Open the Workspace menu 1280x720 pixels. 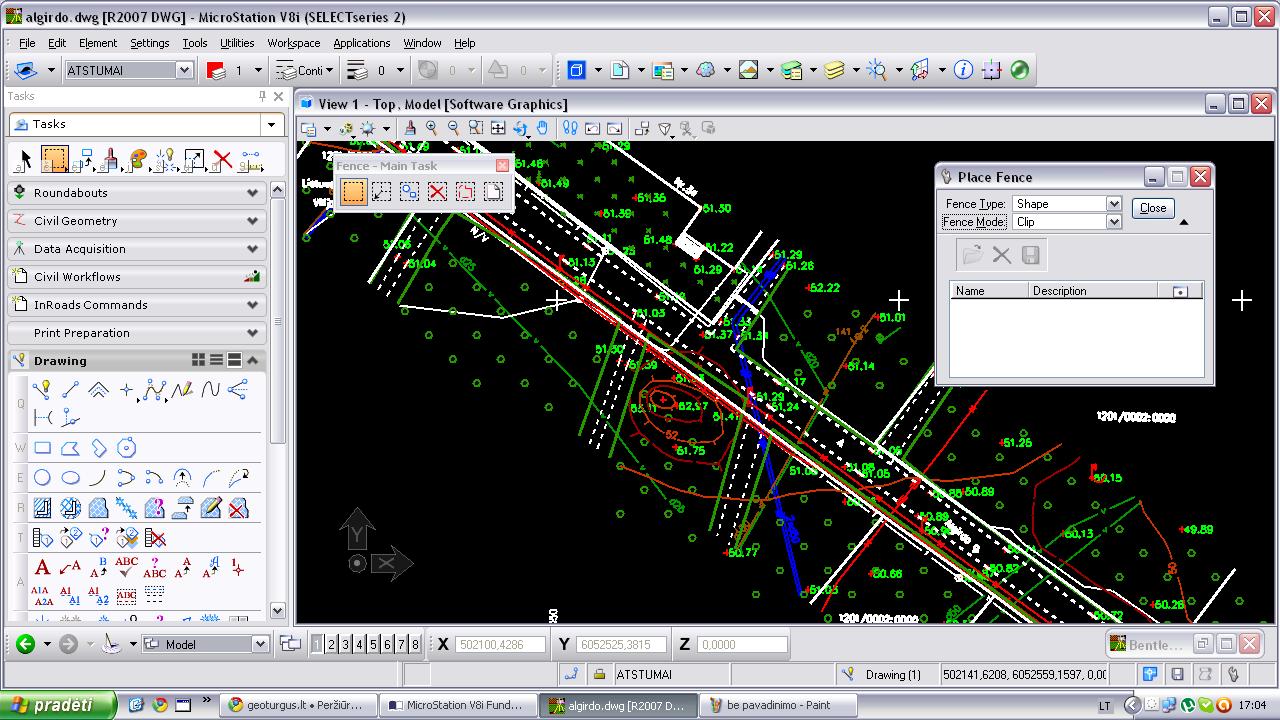[x=293, y=43]
